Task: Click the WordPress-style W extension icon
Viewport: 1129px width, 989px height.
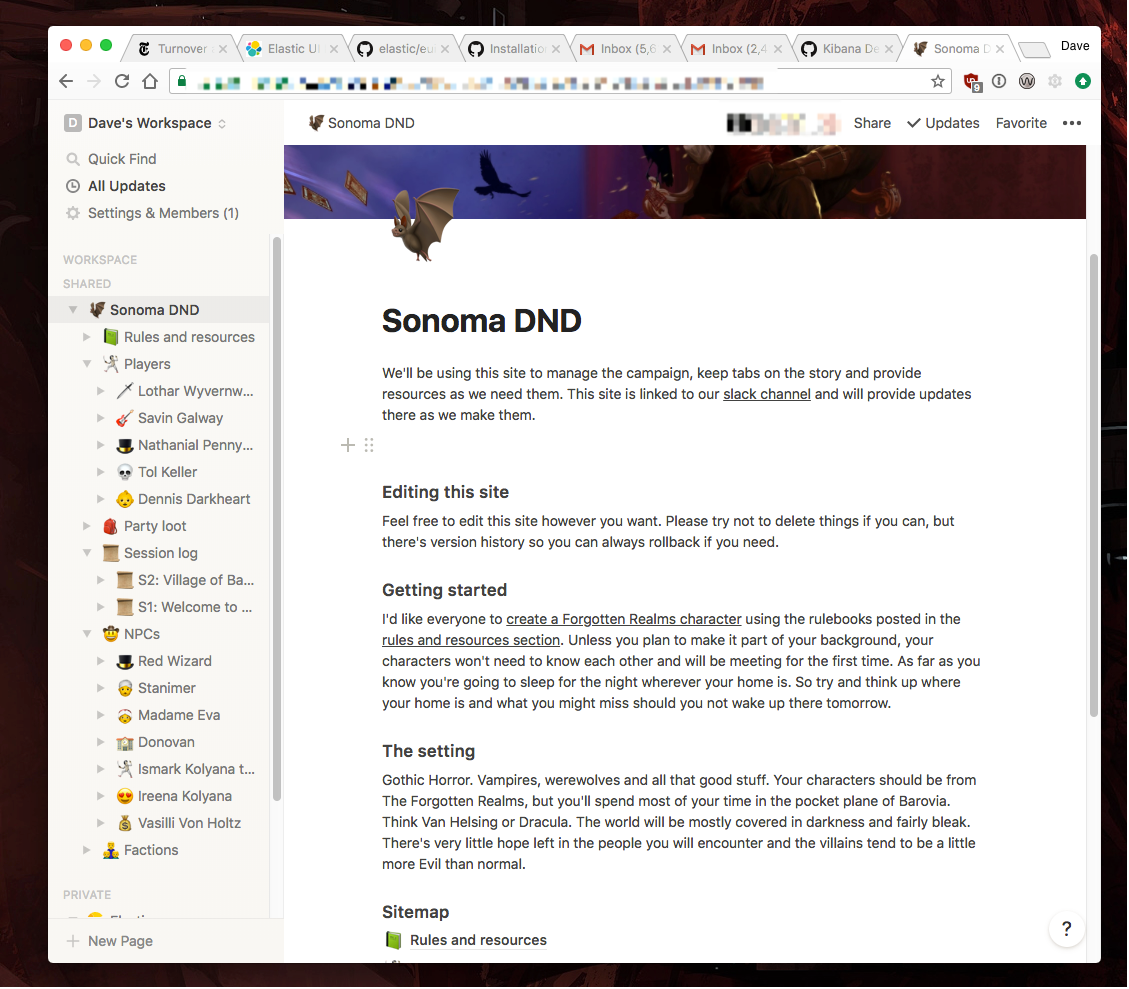Action: pyautogui.click(x=1027, y=81)
